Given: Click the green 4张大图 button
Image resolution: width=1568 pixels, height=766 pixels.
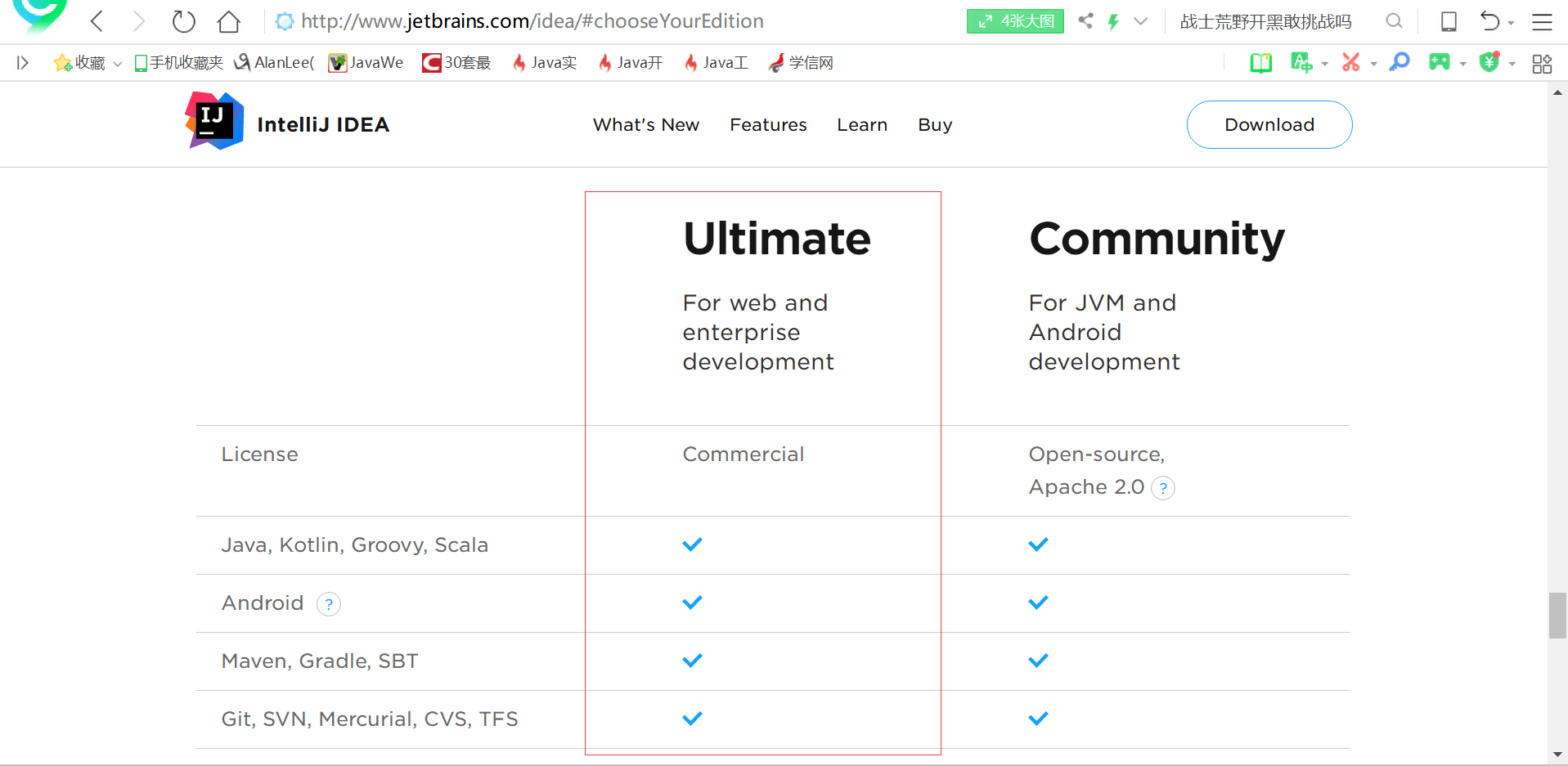Looking at the screenshot, I should pyautogui.click(x=1015, y=21).
